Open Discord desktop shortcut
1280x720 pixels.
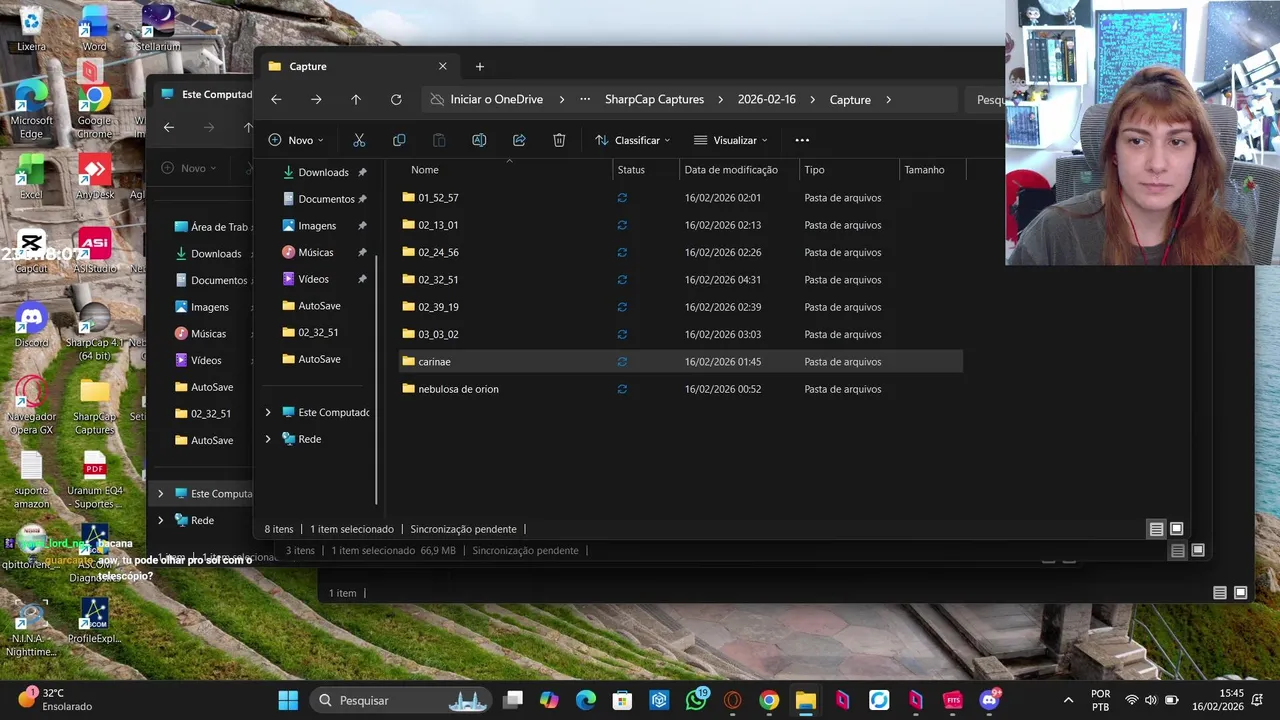click(x=31, y=325)
